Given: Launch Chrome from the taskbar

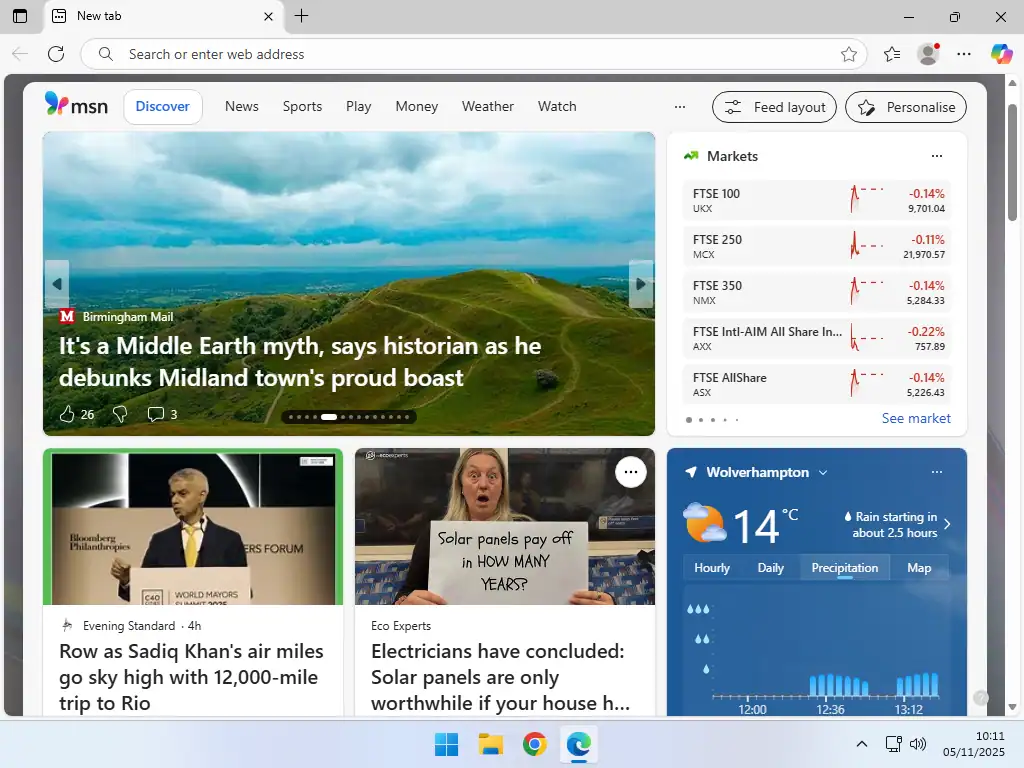Looking at the screenshot, I should [x=535, y=744].
